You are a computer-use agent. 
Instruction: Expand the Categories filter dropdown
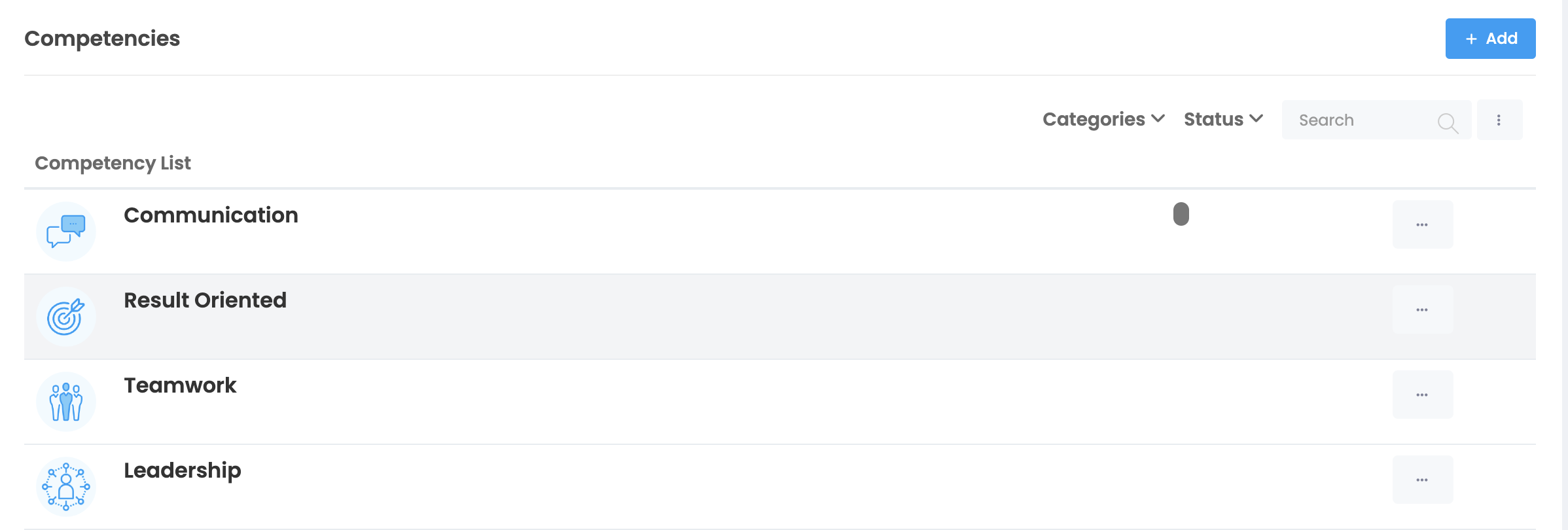pos(1103,119)
